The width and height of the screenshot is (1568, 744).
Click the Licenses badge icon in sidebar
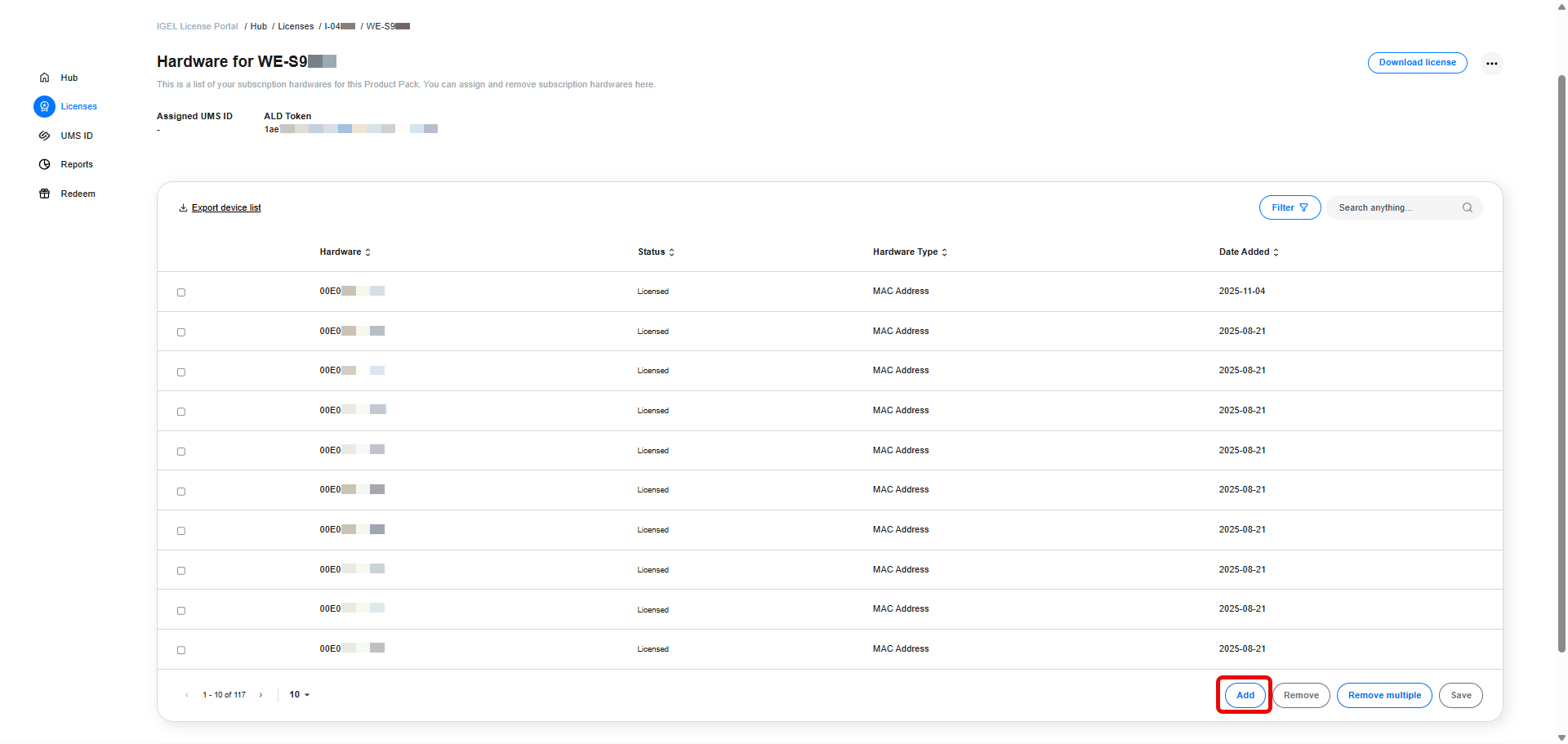coord(45,106)
